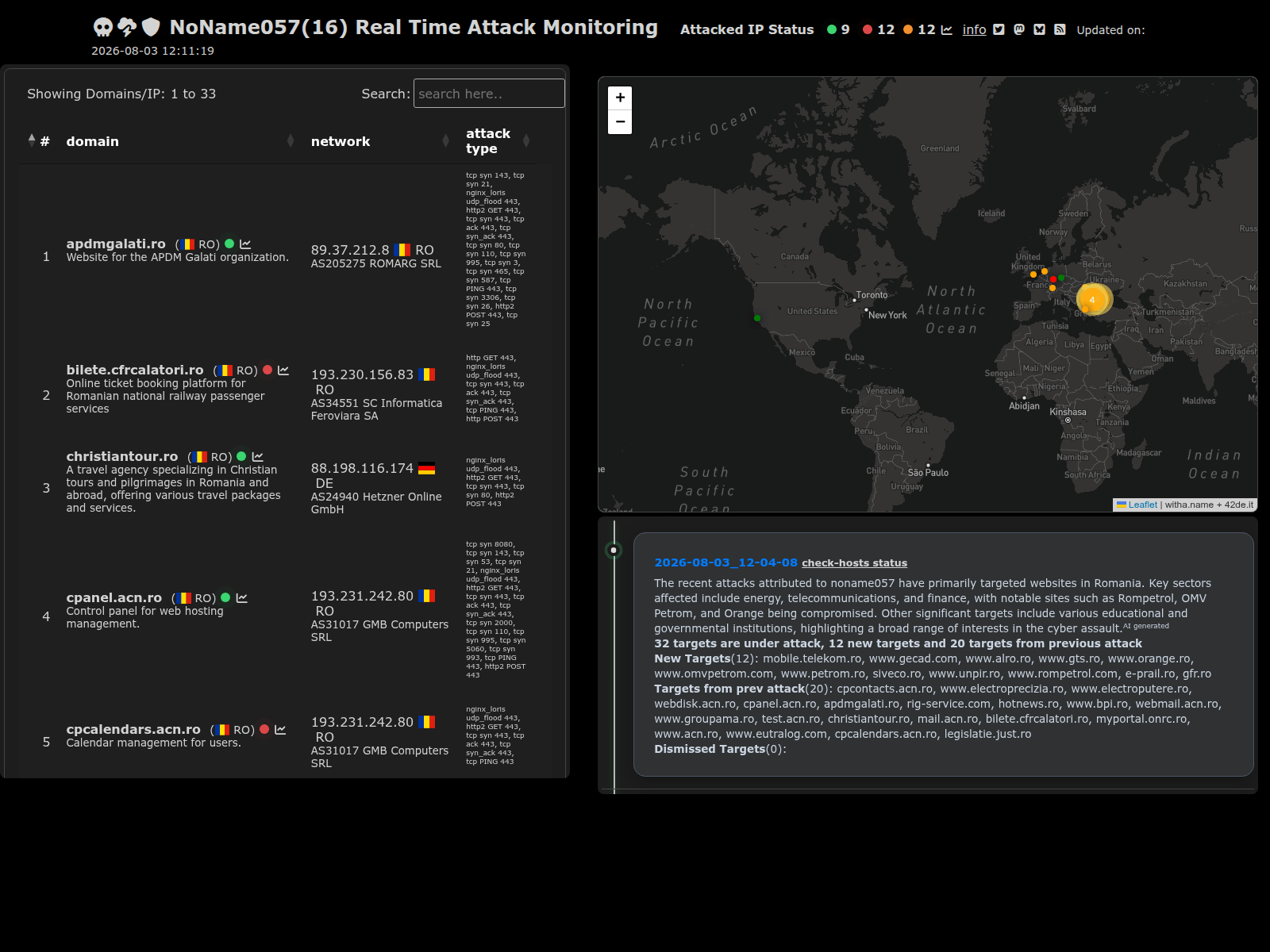Open the chart icon for cpcalendars.acn.ro
Viewport: 1270px width, 952px height.
click(280, 730)
